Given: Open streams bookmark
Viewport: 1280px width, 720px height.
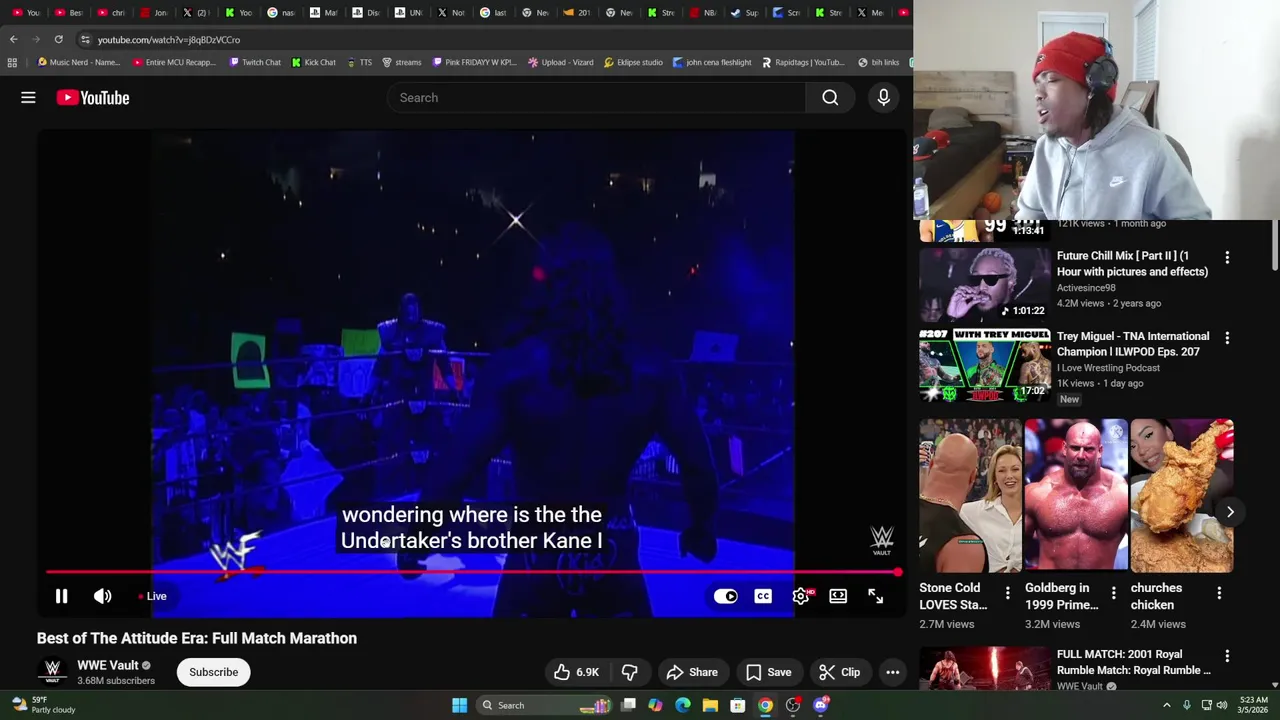Looking at the screenshot, I should (x=402, y=62).
